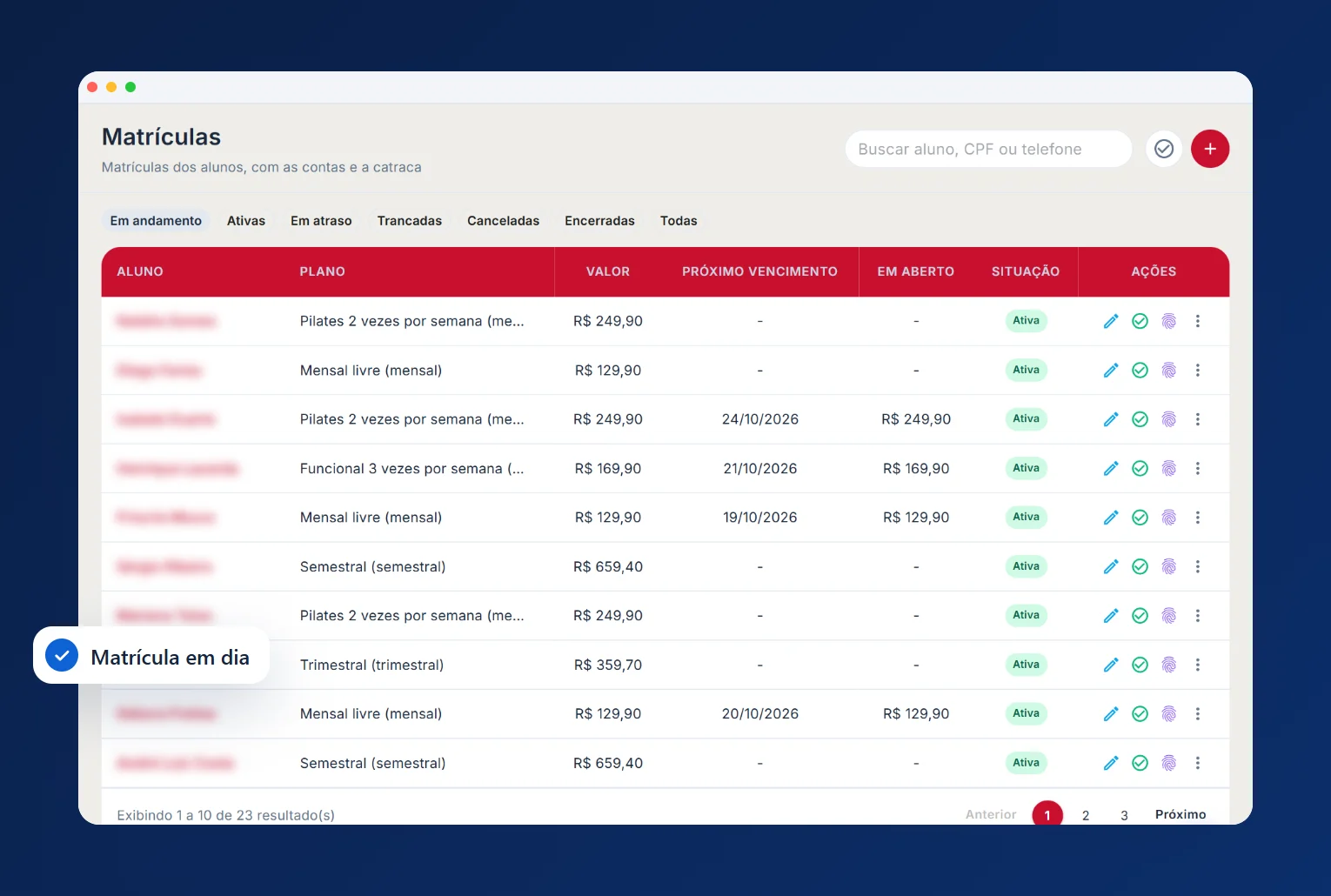Open the three-dot menu in the 20/10/2026 row
Screen dimensions: 1331x896
tap(1197, 713)
